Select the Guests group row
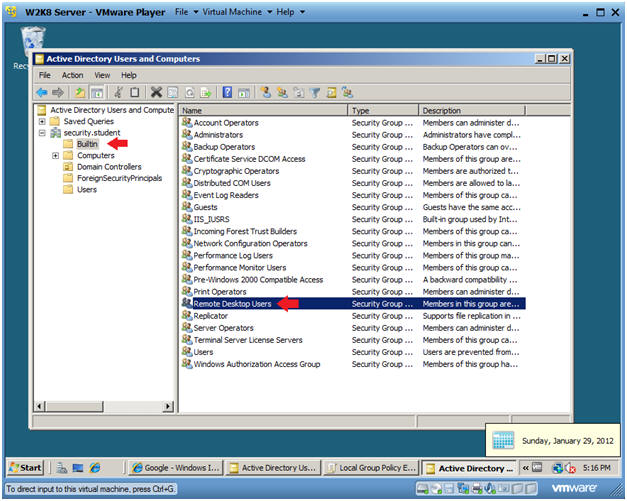Screen dimensions: 627x501 pyautogui.click(x=353, y=207)
